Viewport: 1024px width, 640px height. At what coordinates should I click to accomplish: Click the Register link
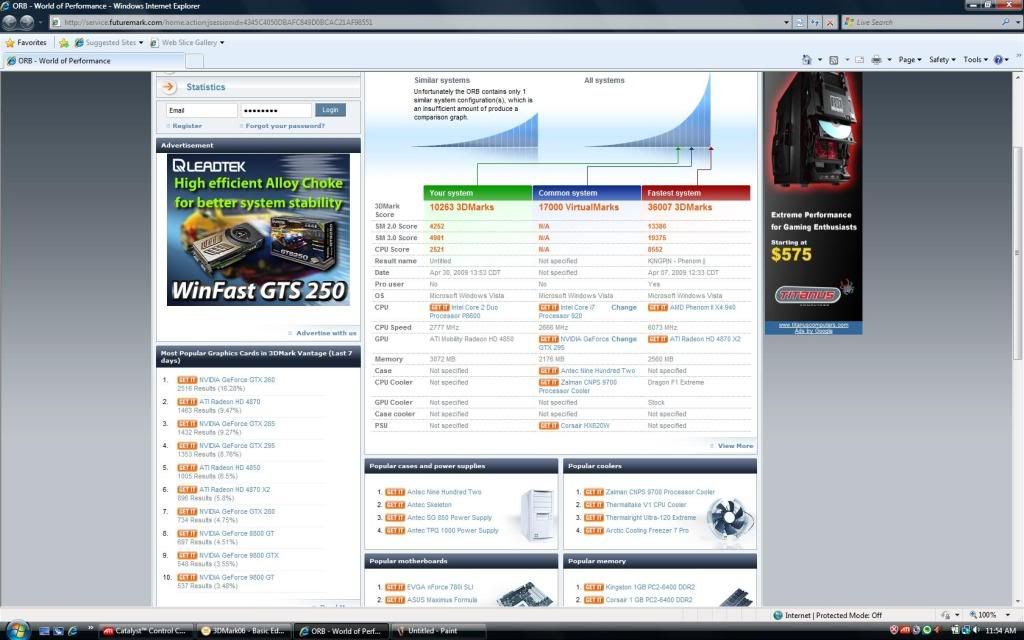pos(187,125)
